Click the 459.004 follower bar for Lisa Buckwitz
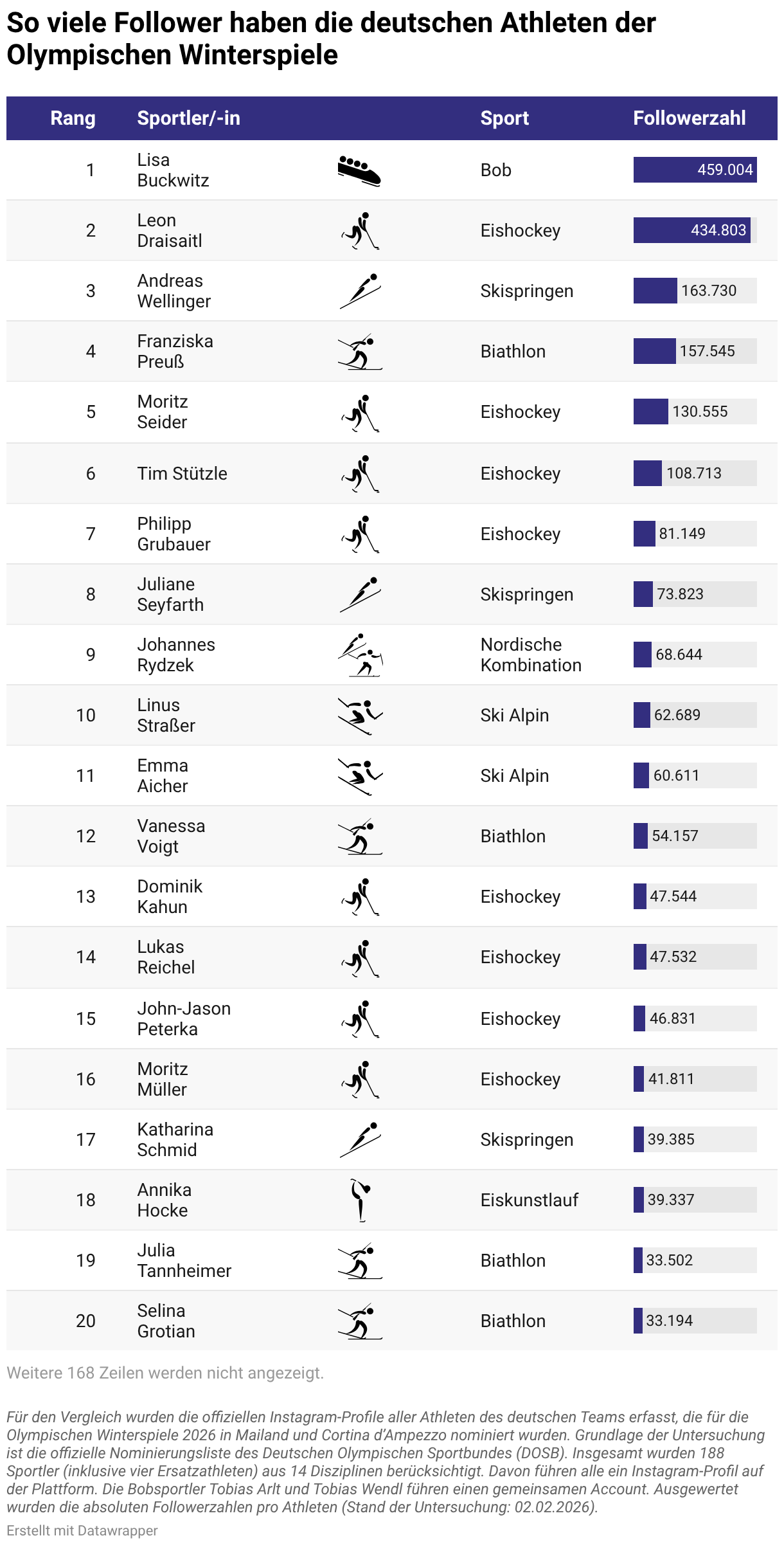The width and height of the screenshot is (784, 1547). pyautogui.click(x=695, y=170)
